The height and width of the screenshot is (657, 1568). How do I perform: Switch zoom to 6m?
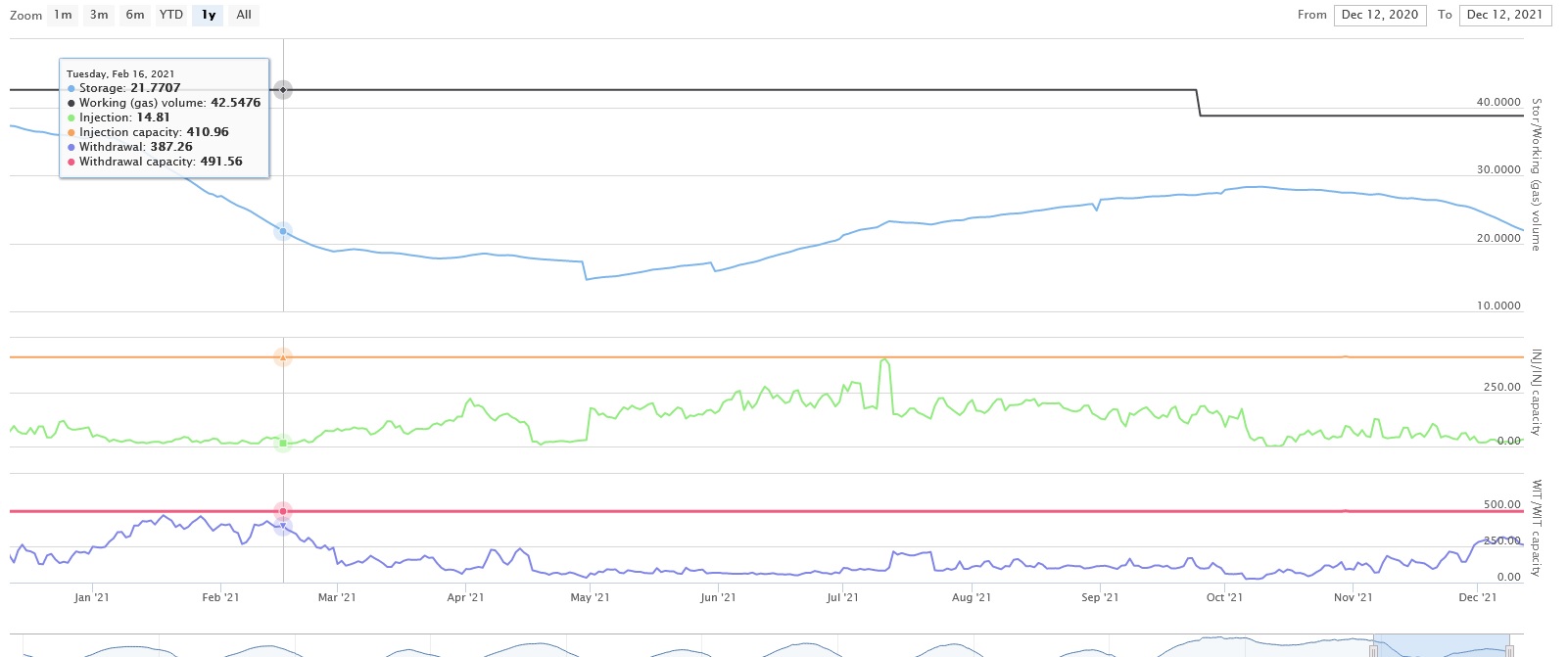[x=135, y=15]
